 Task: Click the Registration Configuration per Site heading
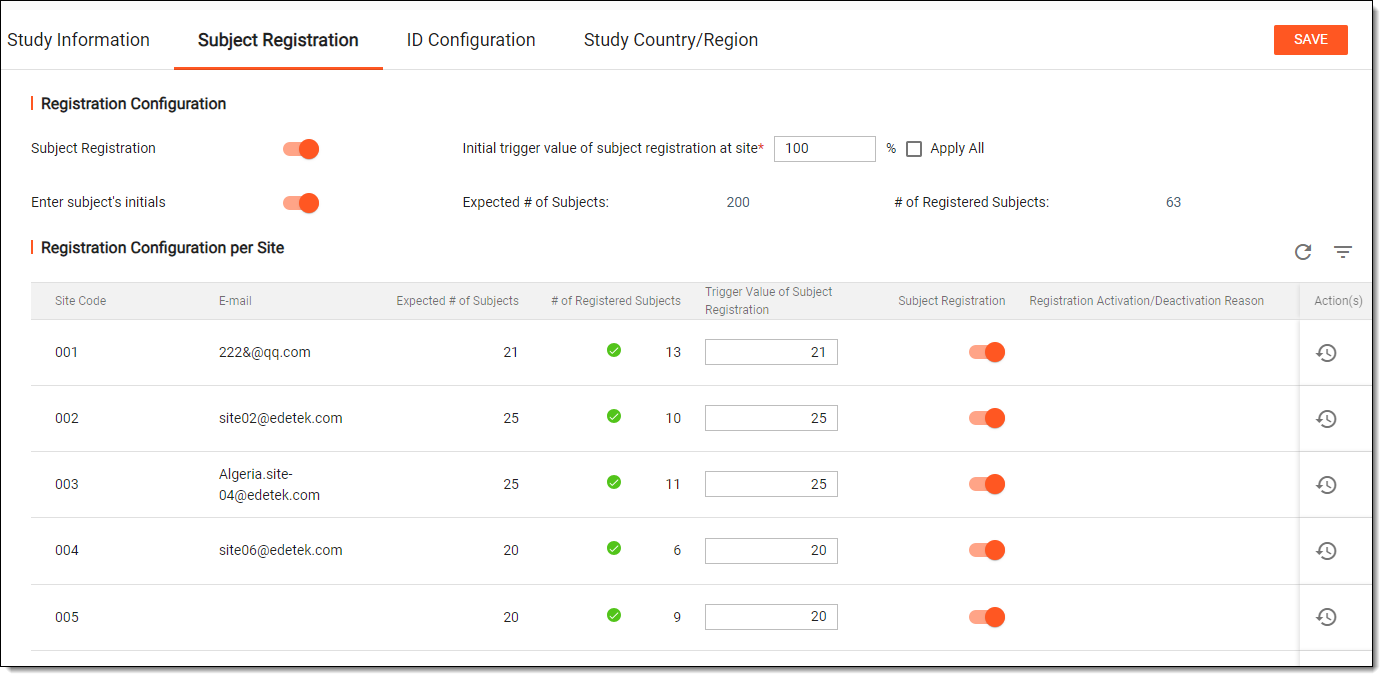point(162,248)
